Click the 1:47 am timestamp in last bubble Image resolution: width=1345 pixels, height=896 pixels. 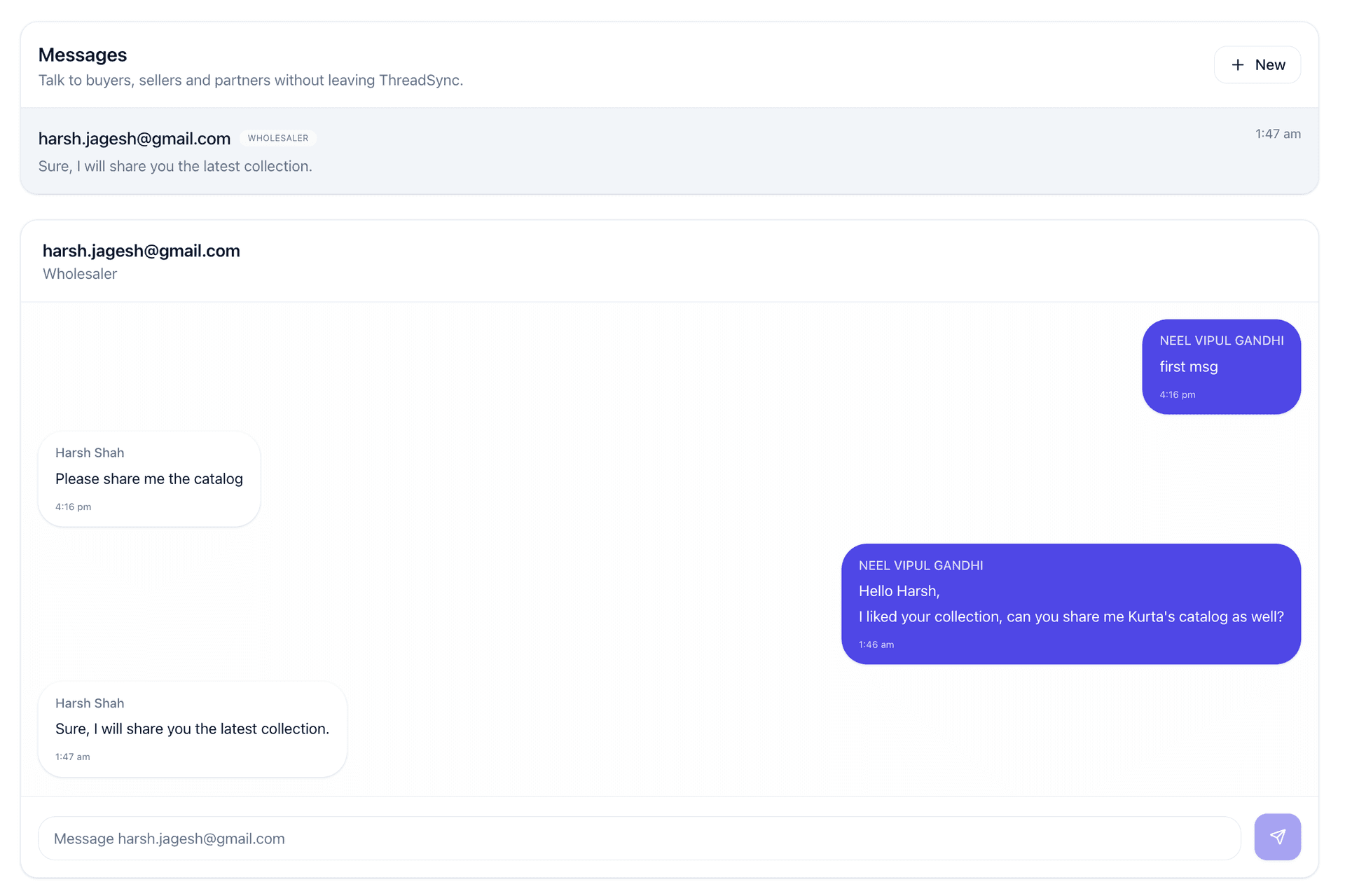[72, 757]
